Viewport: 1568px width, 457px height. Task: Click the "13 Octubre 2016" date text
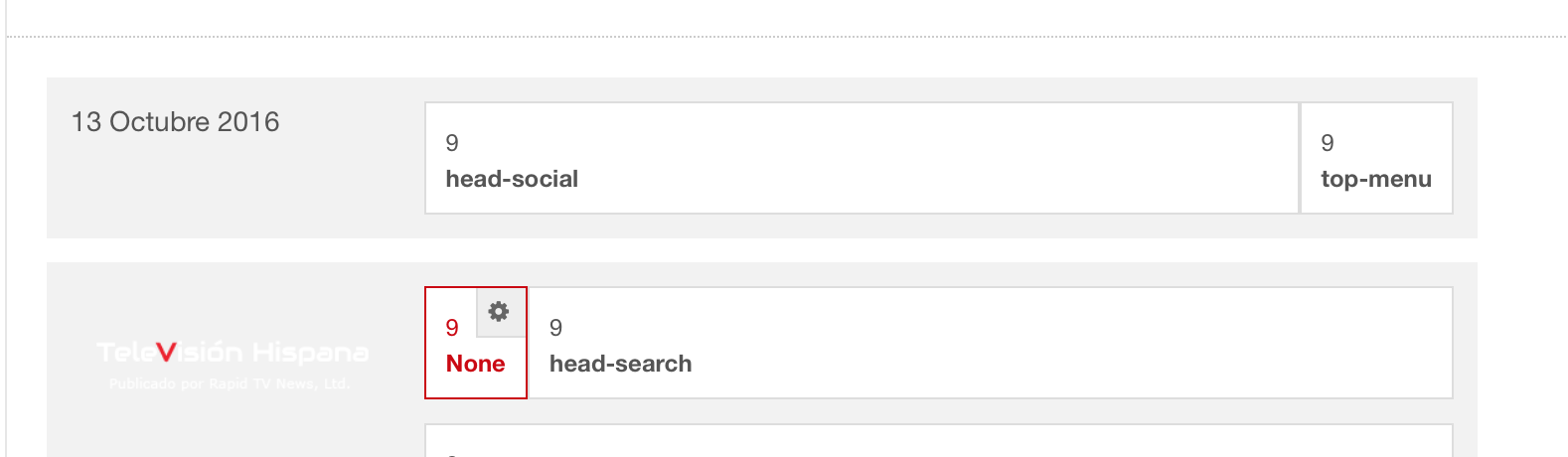click(x=176, y=122)
